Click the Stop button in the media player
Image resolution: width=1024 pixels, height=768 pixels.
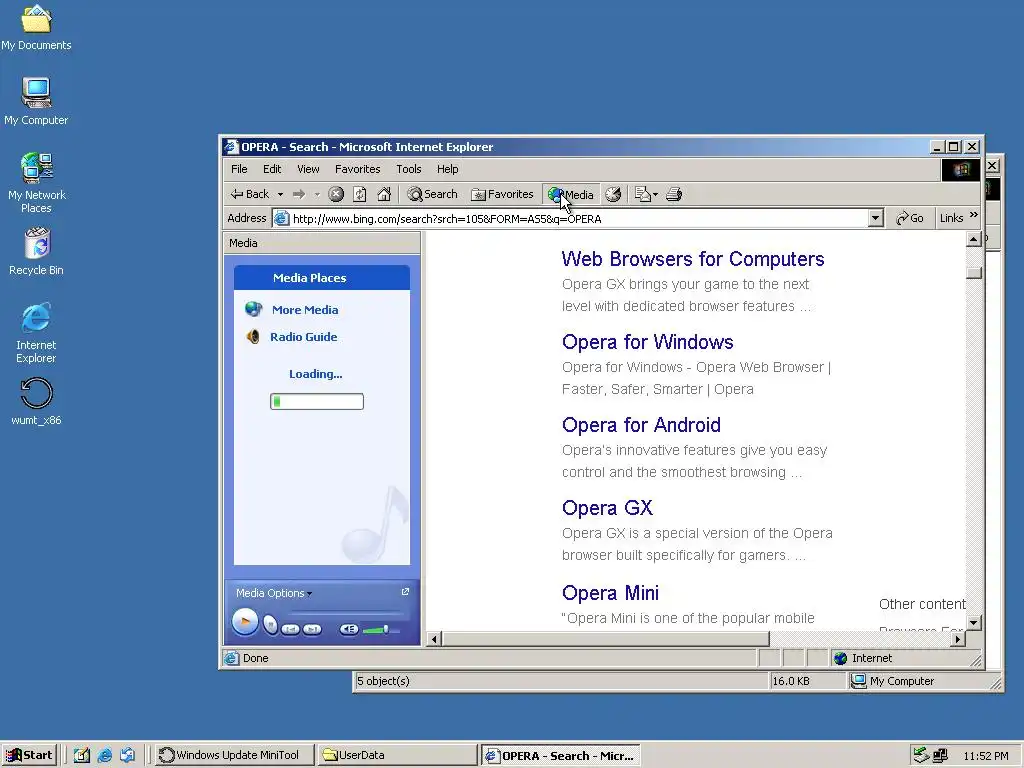pos(270,625)
